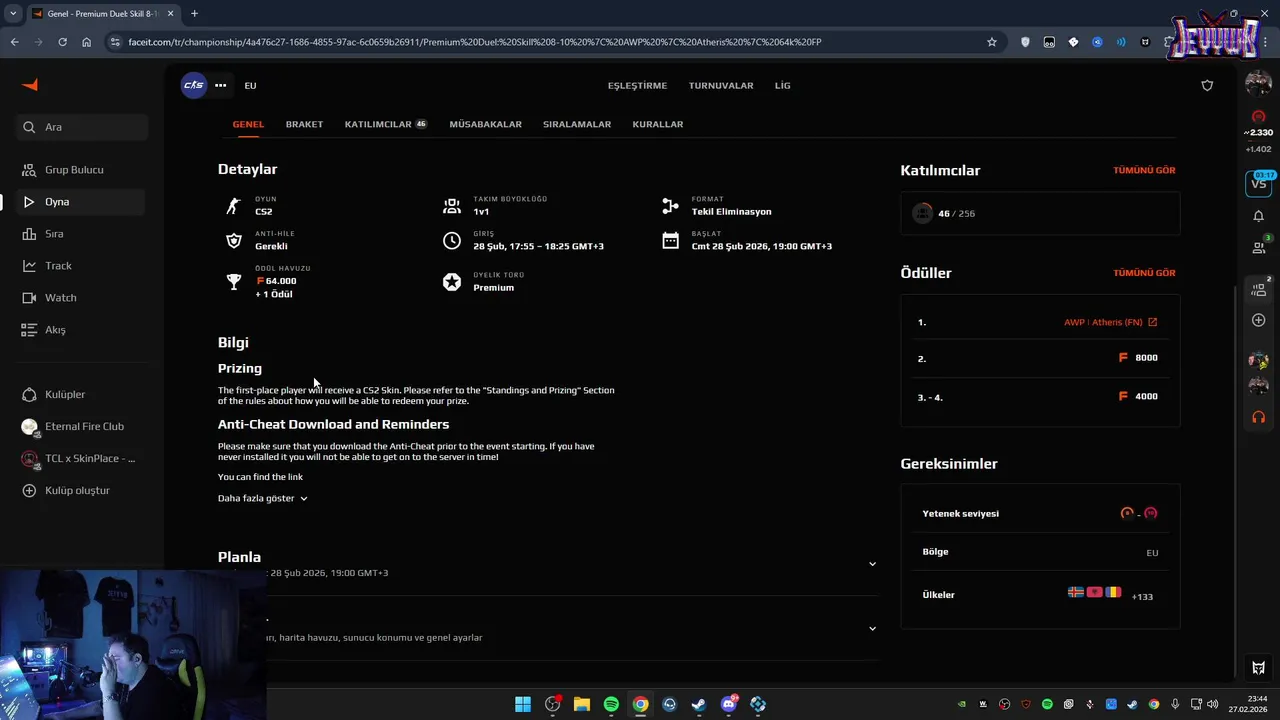Open the notifications bell
This screenshot has width=1280, height=720.
[x=1258, y=216]
